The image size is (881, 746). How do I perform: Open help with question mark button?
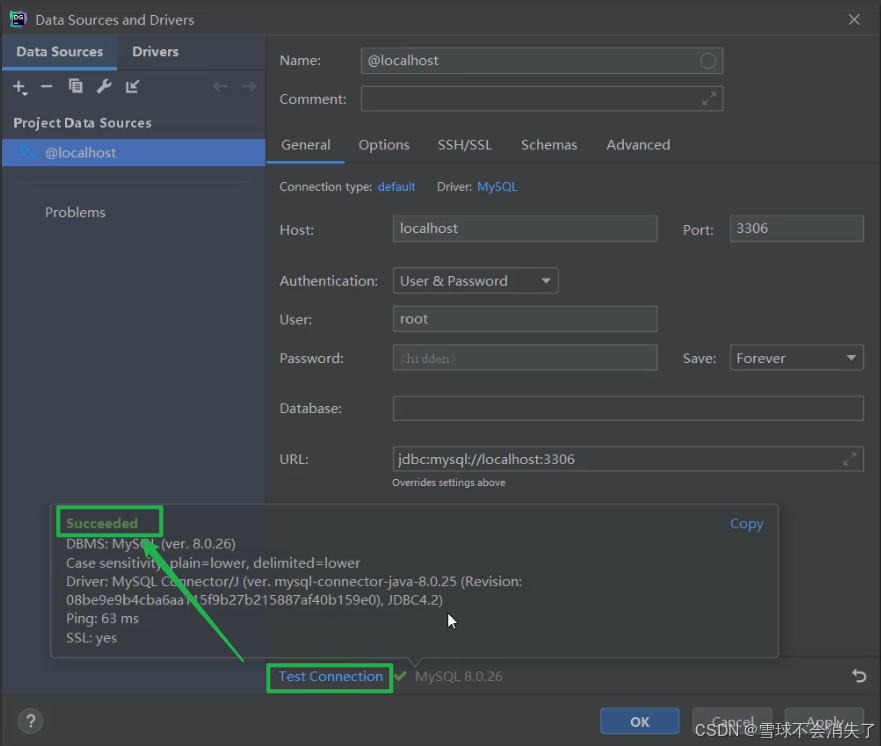pyautogui.click(x=31, y=721)
